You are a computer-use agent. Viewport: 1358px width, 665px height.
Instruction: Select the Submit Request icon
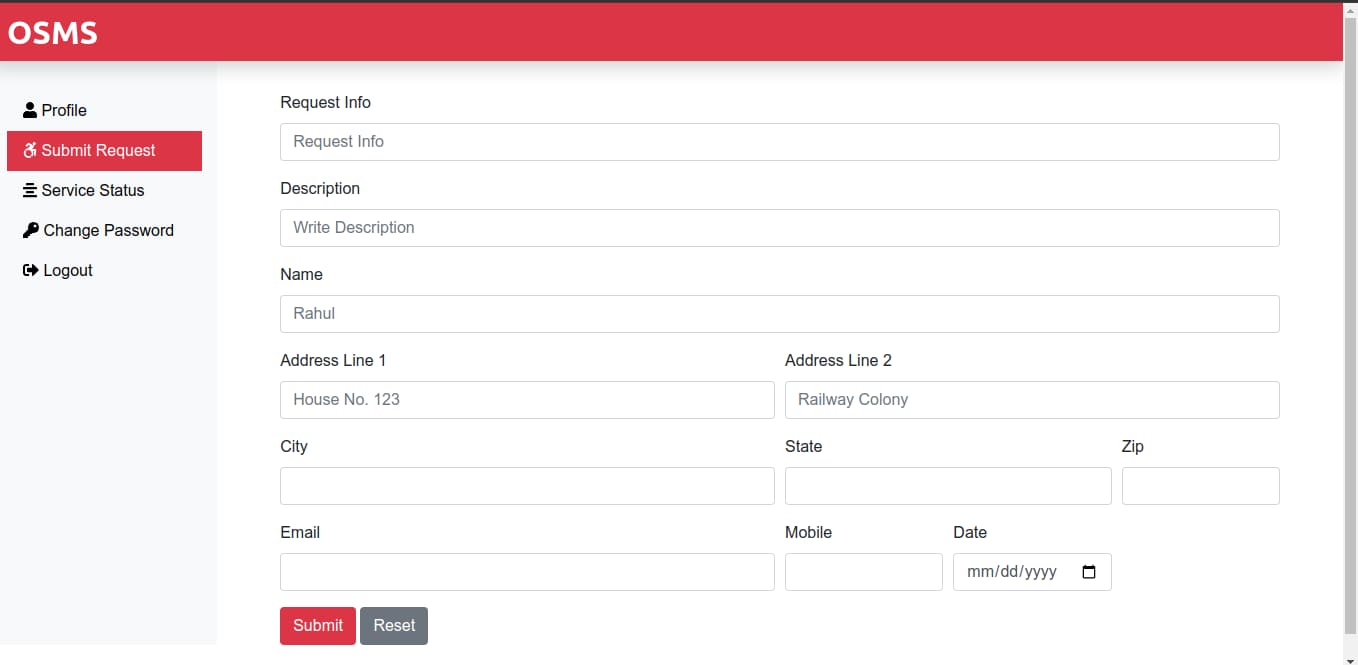coord(29,150)
